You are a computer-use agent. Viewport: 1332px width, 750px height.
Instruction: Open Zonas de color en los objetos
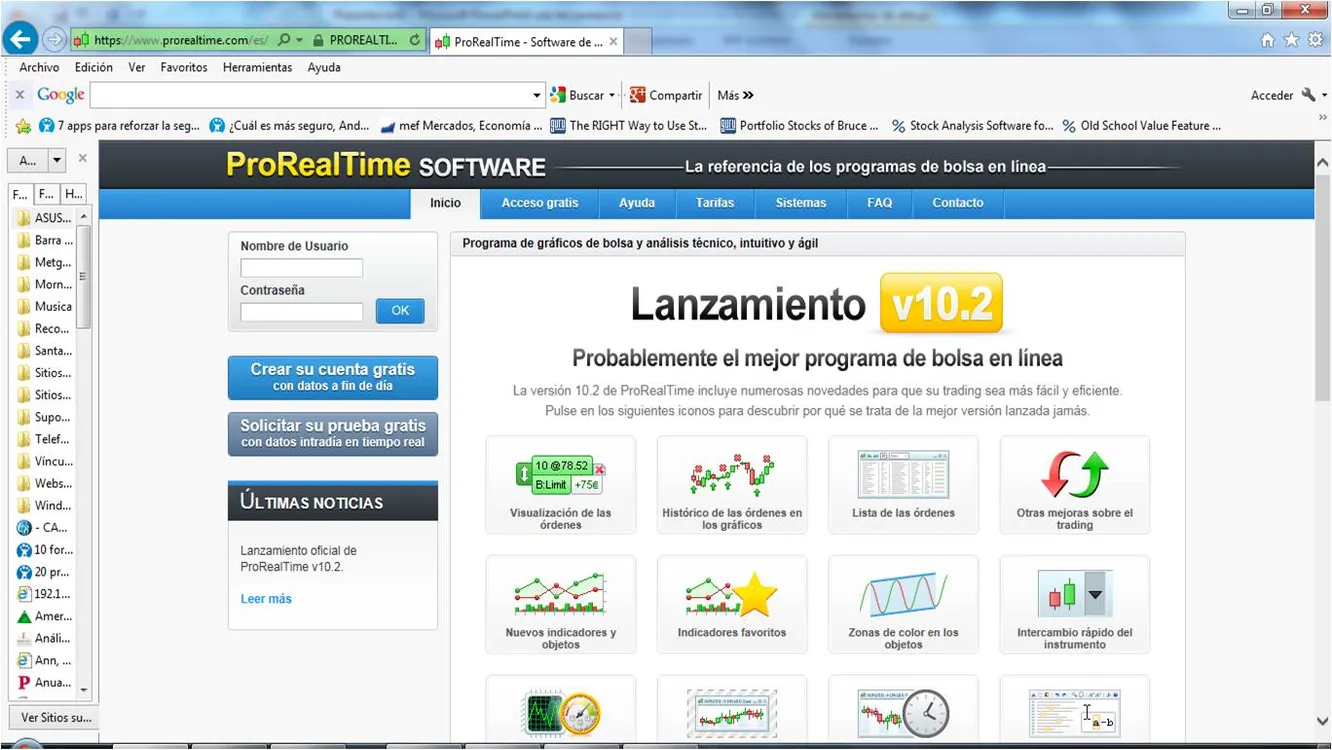point(903,595)
